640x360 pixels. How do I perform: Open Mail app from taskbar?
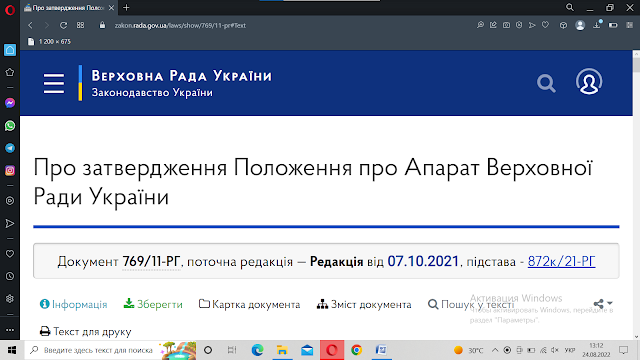(x=307, y=350)
